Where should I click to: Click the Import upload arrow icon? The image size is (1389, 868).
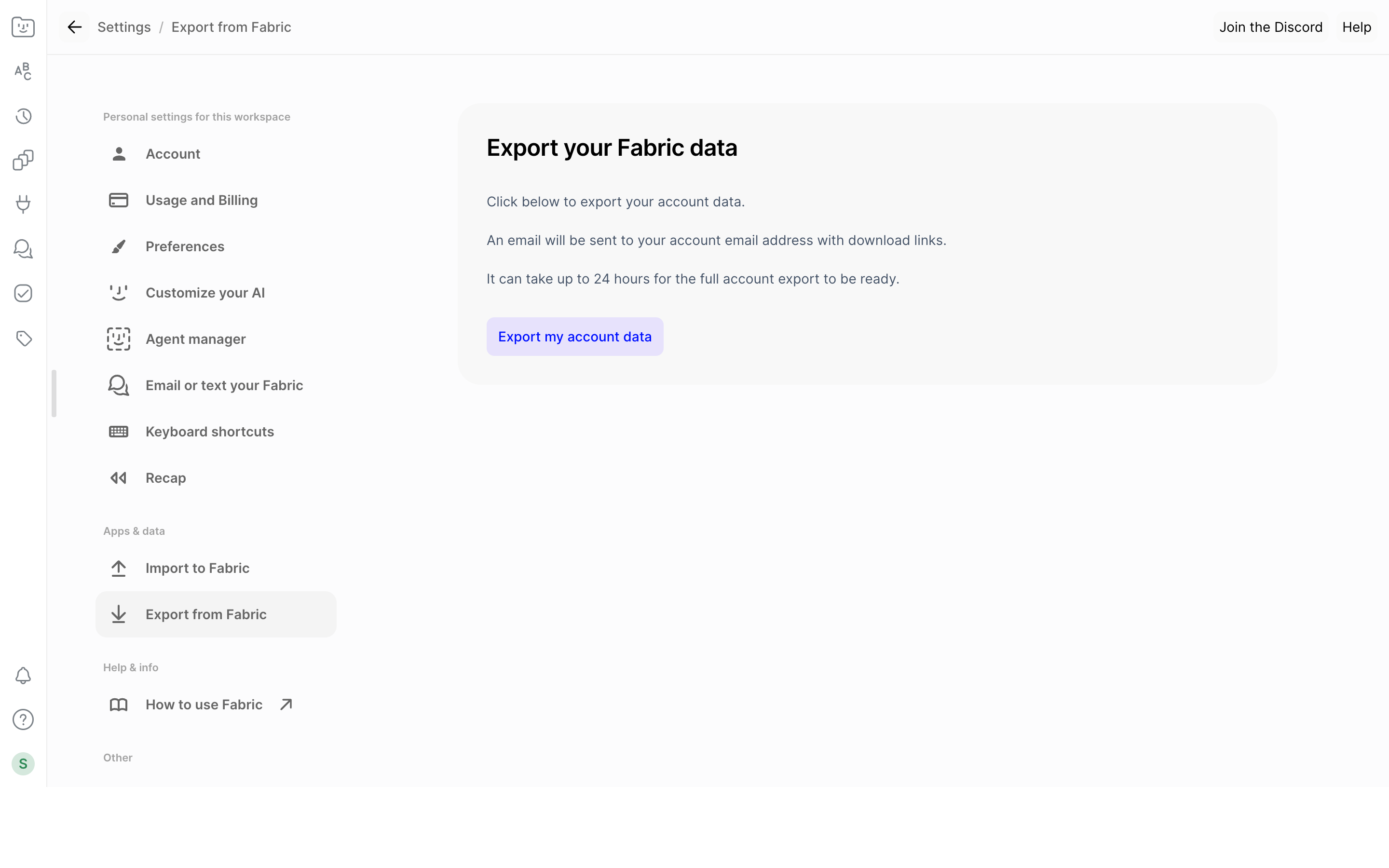point(119,569)
